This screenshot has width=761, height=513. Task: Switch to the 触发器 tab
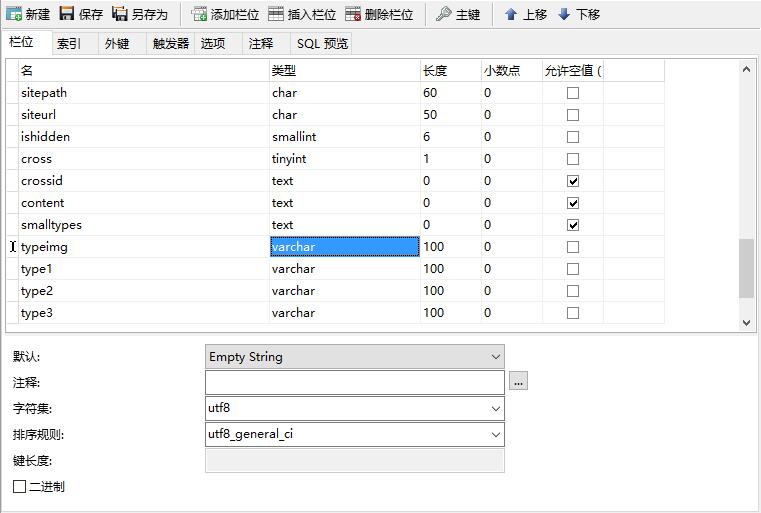click(x=171, y=44)
